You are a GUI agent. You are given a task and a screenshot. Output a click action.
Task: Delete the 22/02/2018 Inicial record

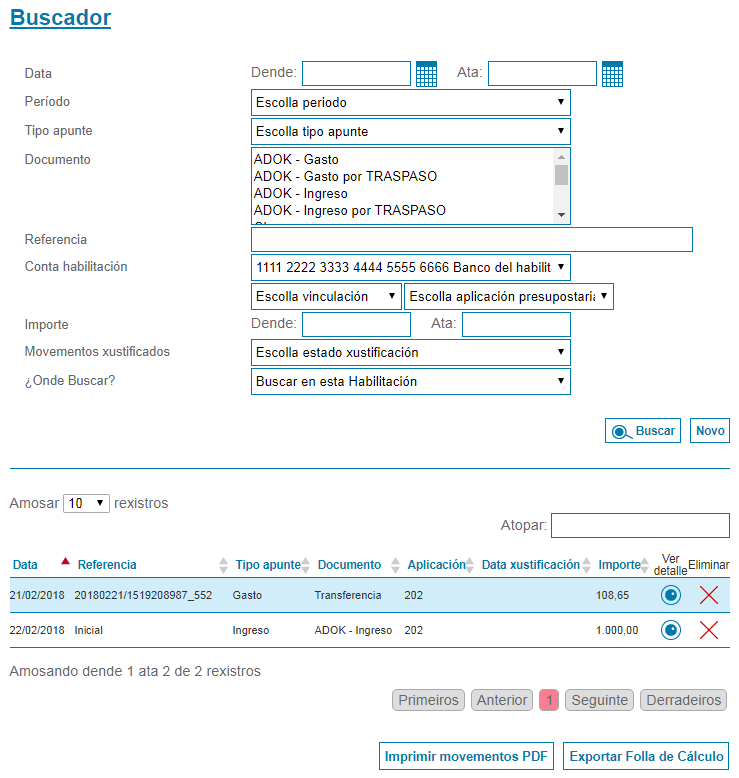click(709, 630)
